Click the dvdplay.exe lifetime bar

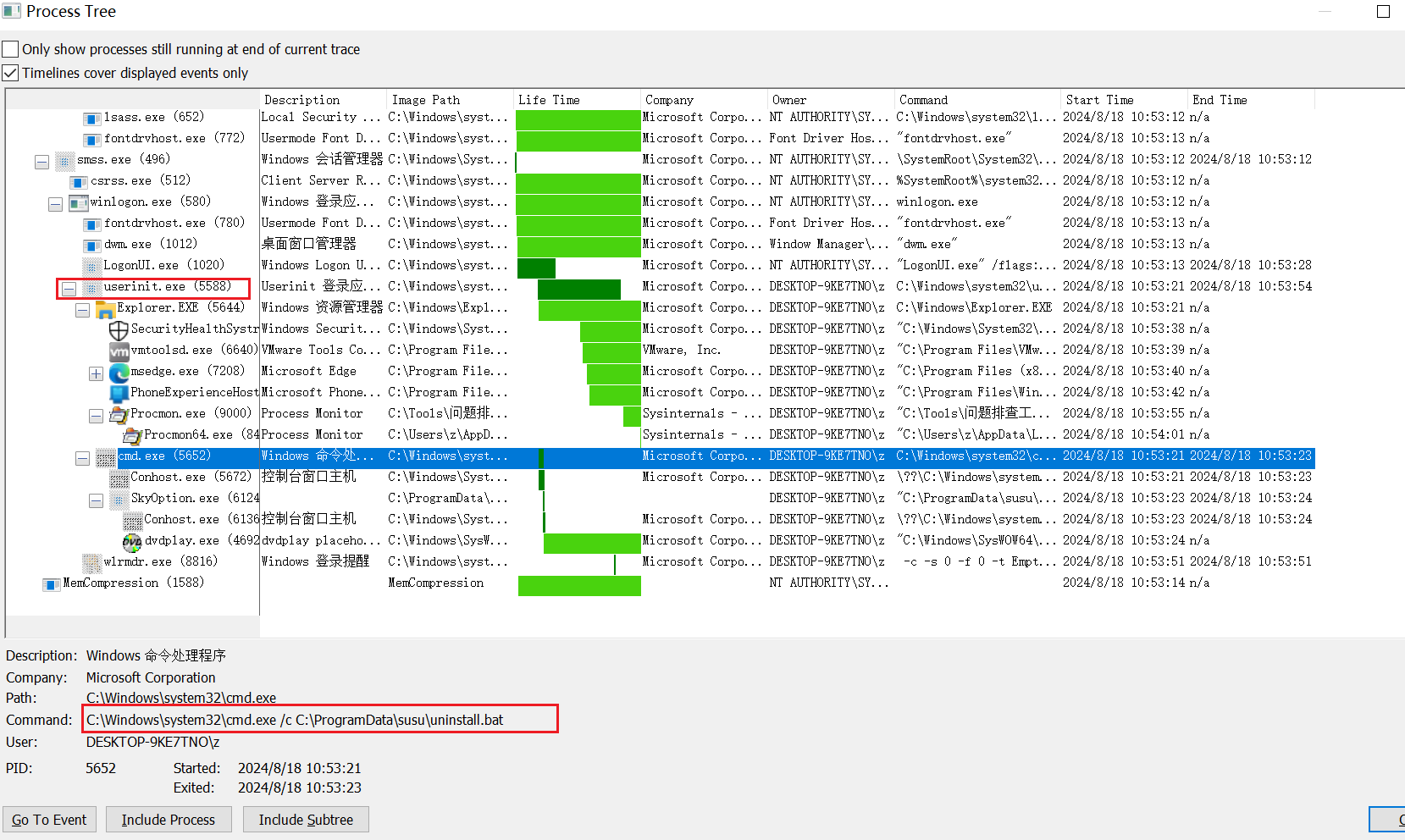point(592,544)
